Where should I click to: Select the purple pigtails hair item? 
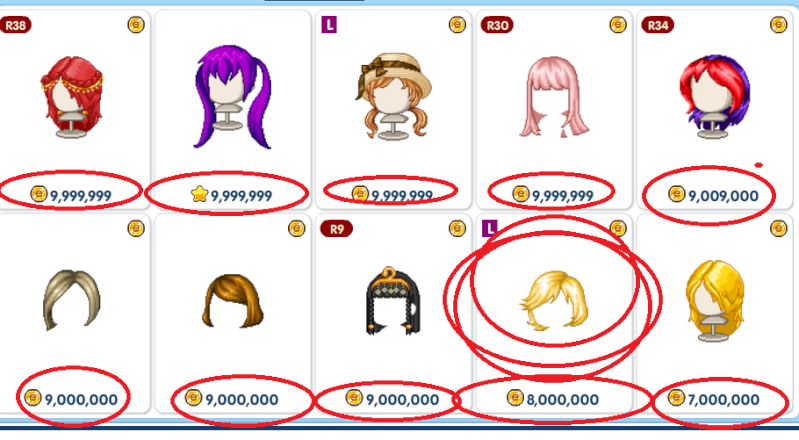pyautogui.click(x=233, y=97)
